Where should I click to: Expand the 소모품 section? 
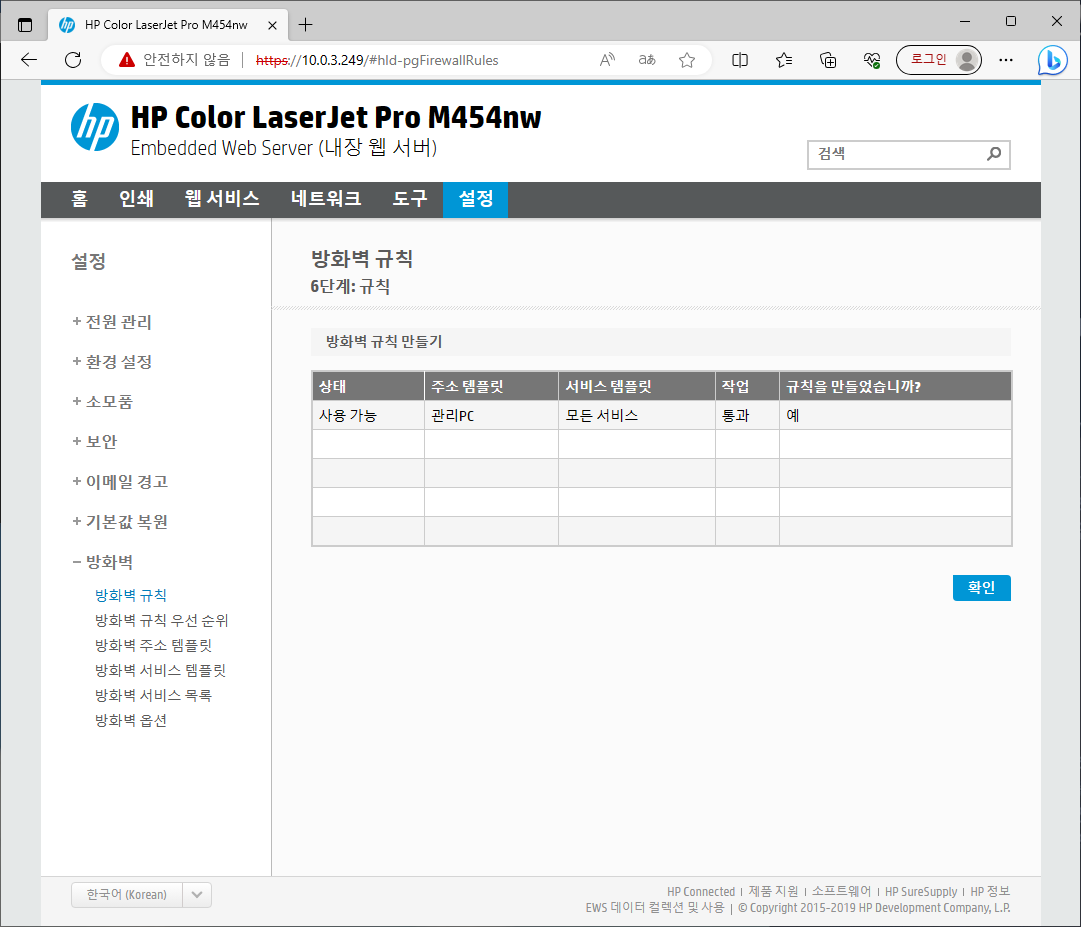[103, 402]
